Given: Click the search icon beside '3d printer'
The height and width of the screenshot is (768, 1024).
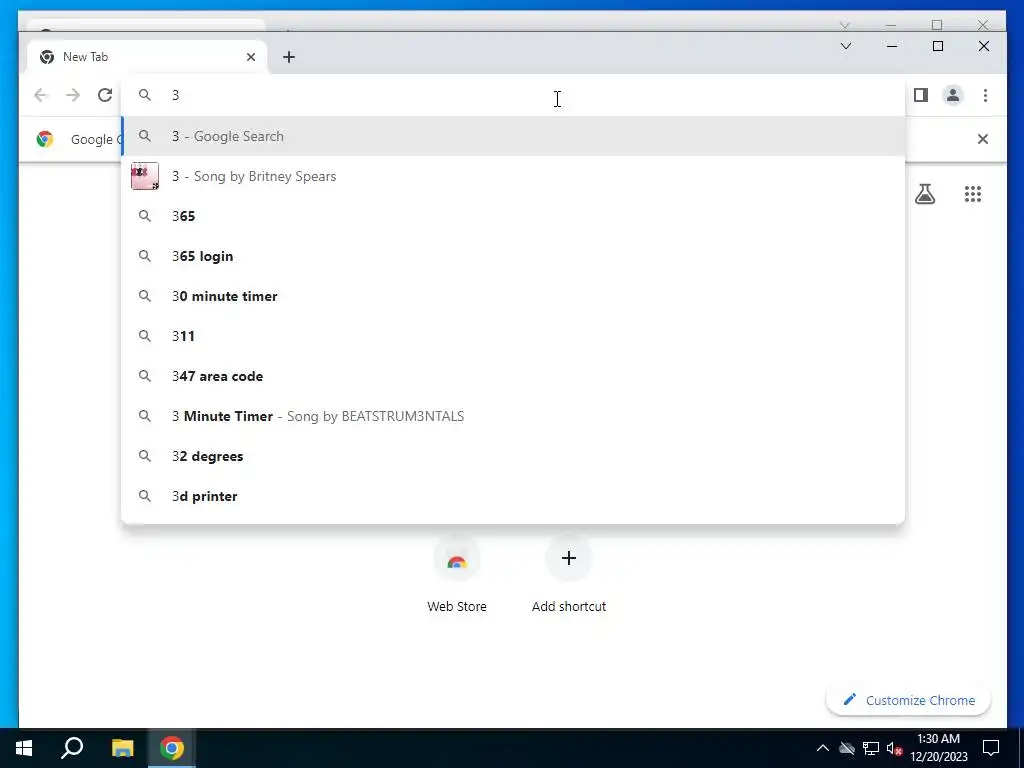Looking at the screenshot, I should [145, 496].
